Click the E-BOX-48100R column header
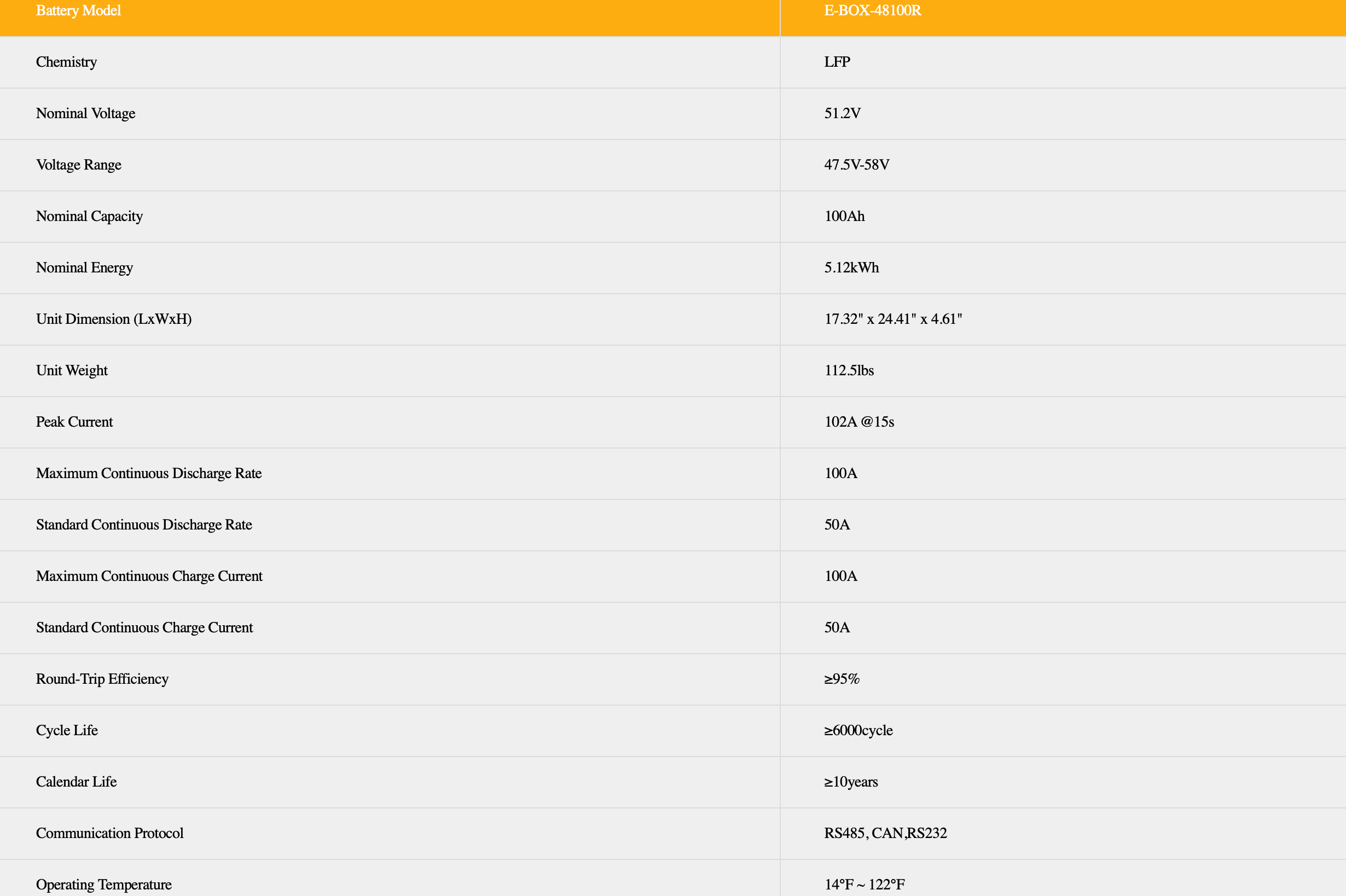The width and height of the screenshot is (1346, 896). tap(872, 11)
